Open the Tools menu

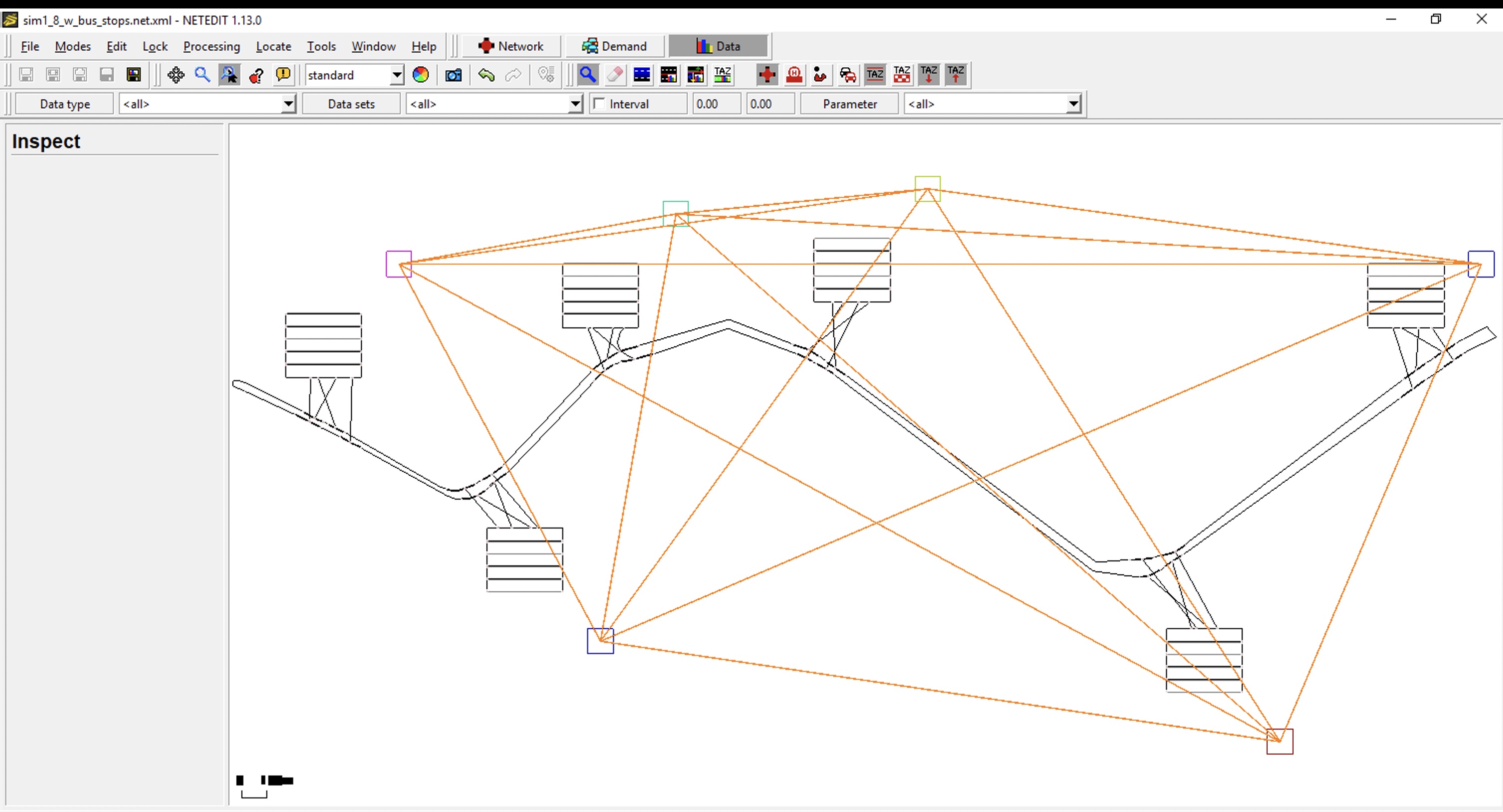(x=321, y=46)
